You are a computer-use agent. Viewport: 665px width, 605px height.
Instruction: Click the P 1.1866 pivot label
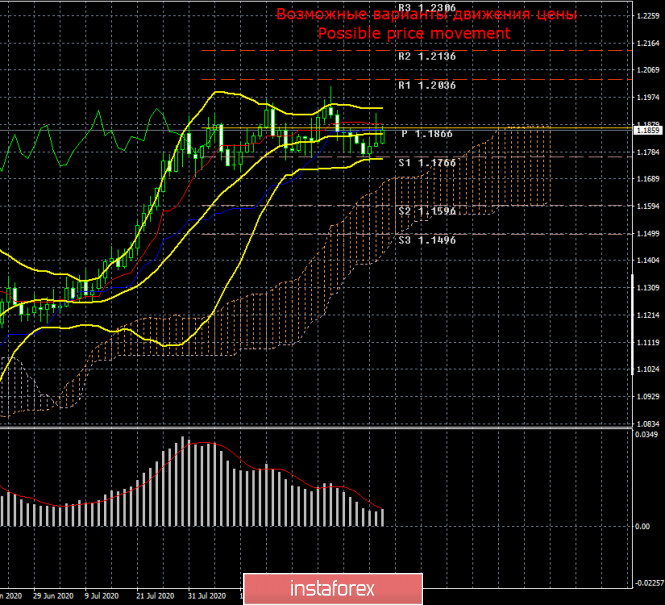[427, 132]
